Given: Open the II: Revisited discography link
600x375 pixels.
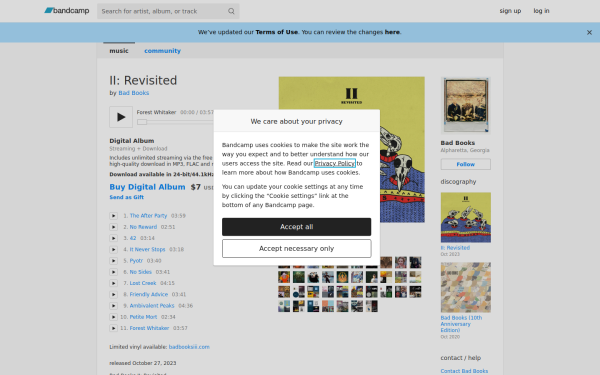Looking at the screenshot, I should (x=455, y=248).
